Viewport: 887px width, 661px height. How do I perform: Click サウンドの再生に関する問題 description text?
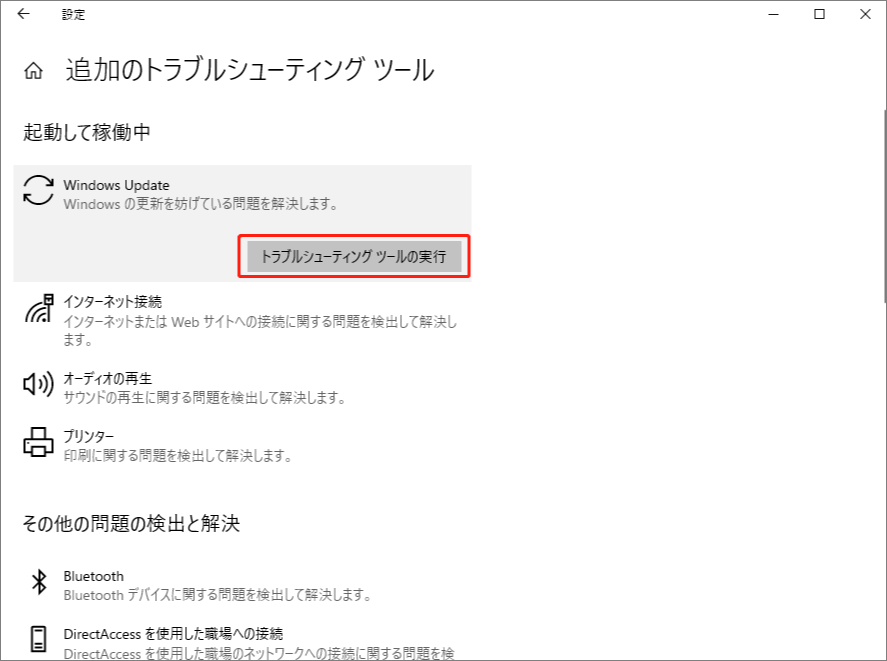(x=204, y=398)
